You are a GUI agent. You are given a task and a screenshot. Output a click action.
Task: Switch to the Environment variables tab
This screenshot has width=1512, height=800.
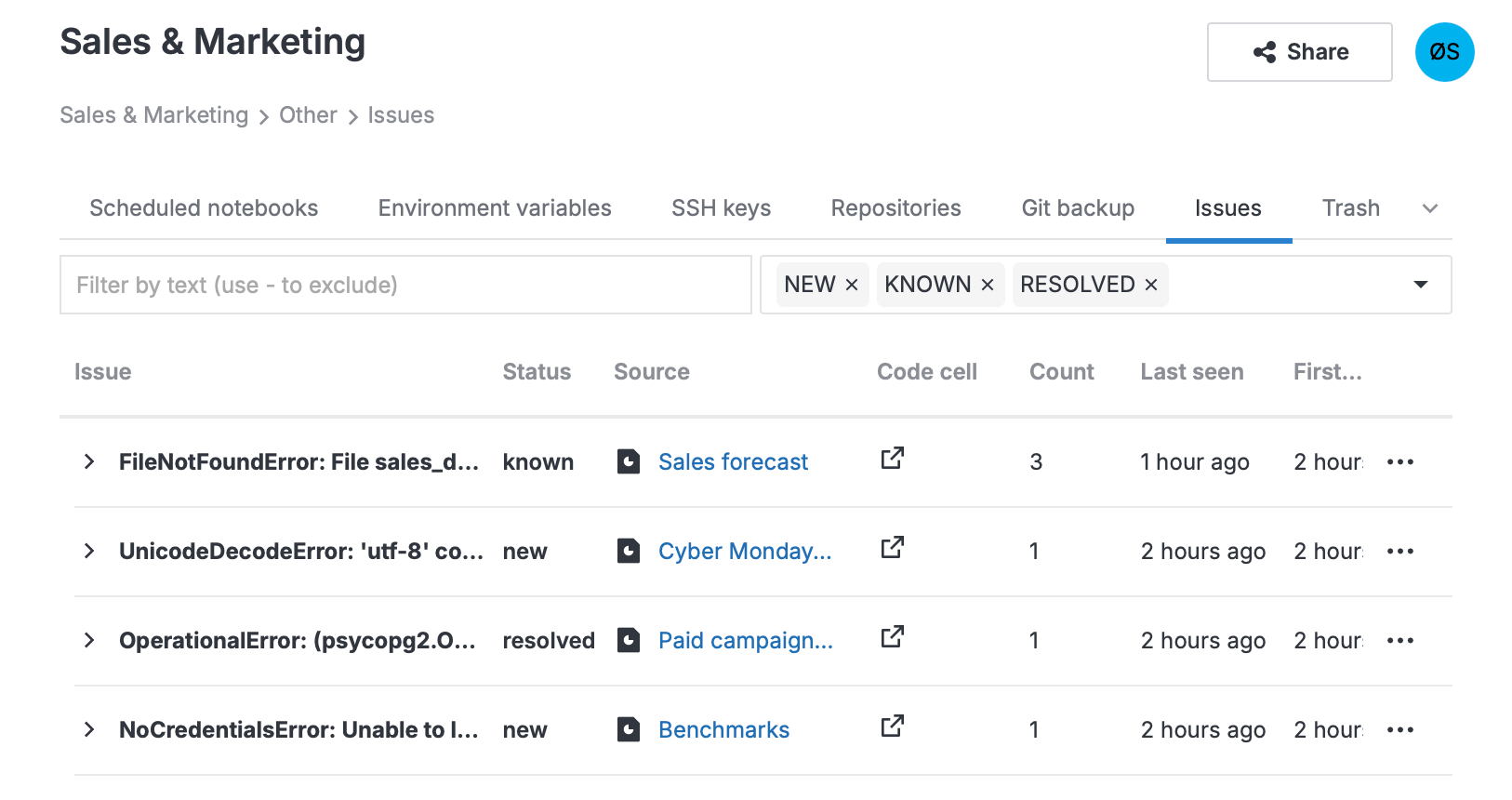pos(495,208)
